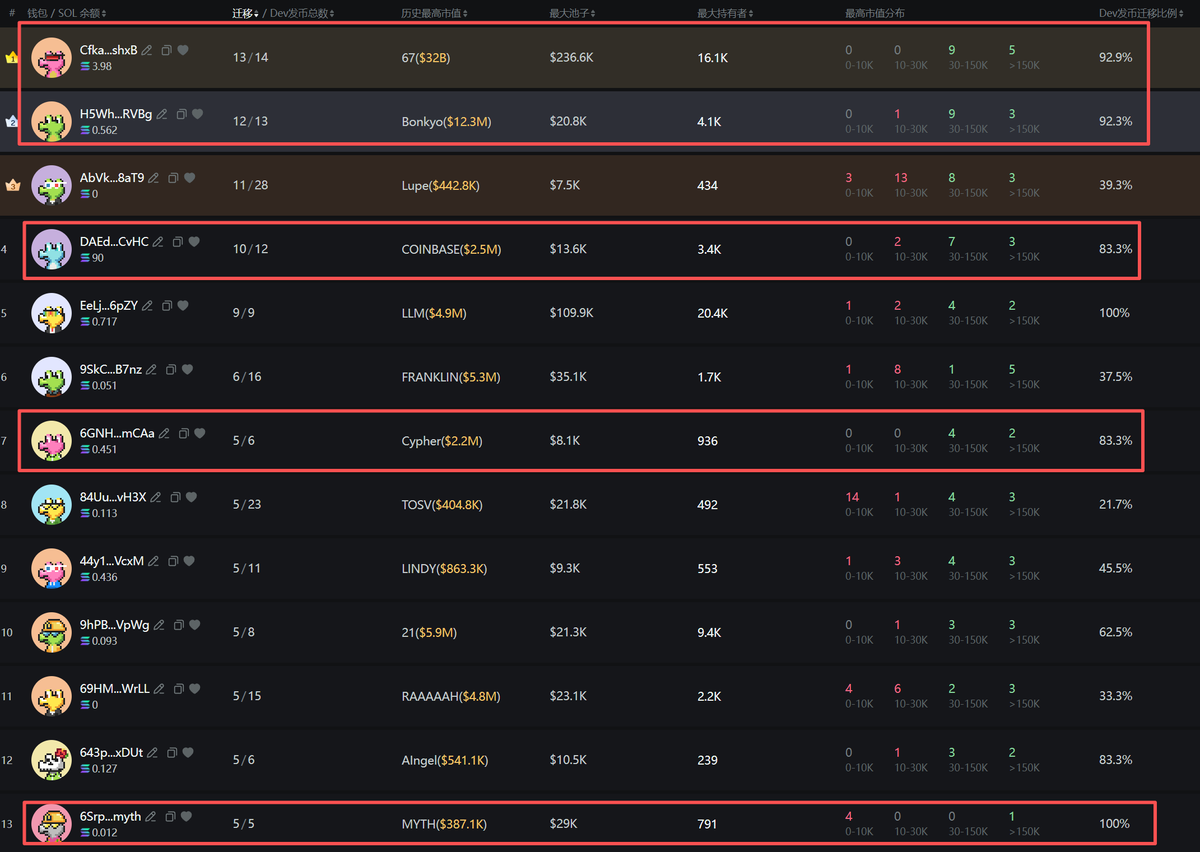The image size is (1200, 852).
Task: Select the 67($32B) token cell
Action: click(x=426, y=58)
